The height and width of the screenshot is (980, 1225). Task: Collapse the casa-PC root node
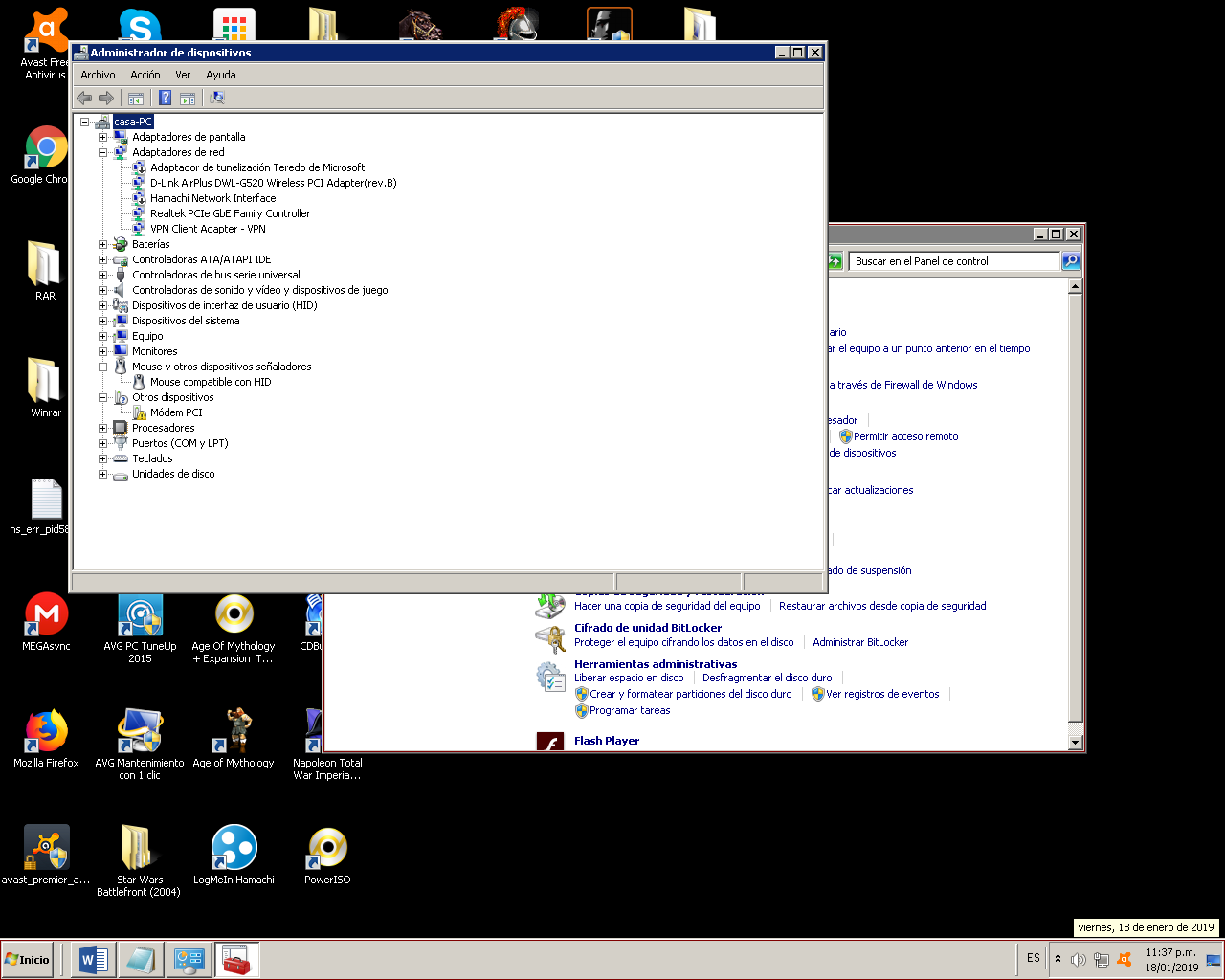(85, 122)
